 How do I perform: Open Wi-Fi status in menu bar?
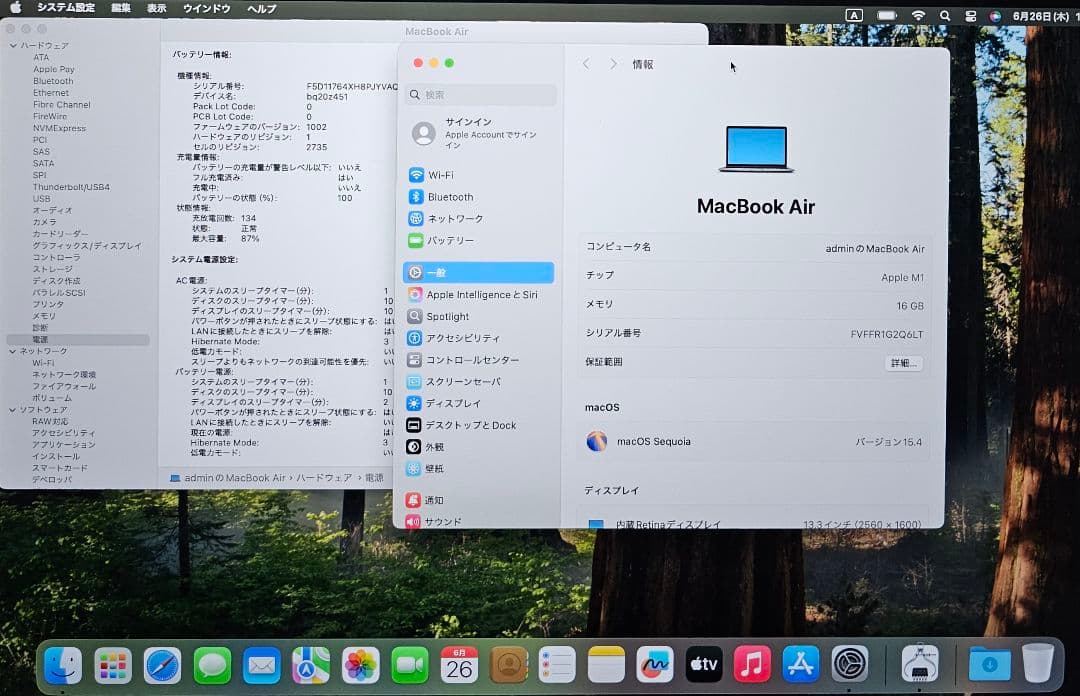[918, 16]
